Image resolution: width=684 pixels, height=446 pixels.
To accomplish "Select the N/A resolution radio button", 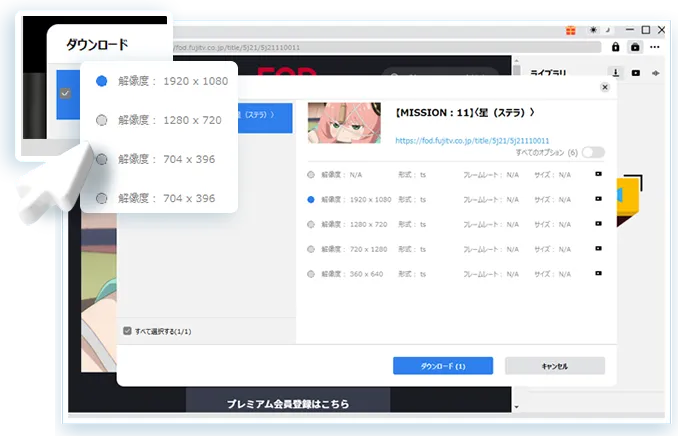I will pyautogui.click(x=311, y=175).
